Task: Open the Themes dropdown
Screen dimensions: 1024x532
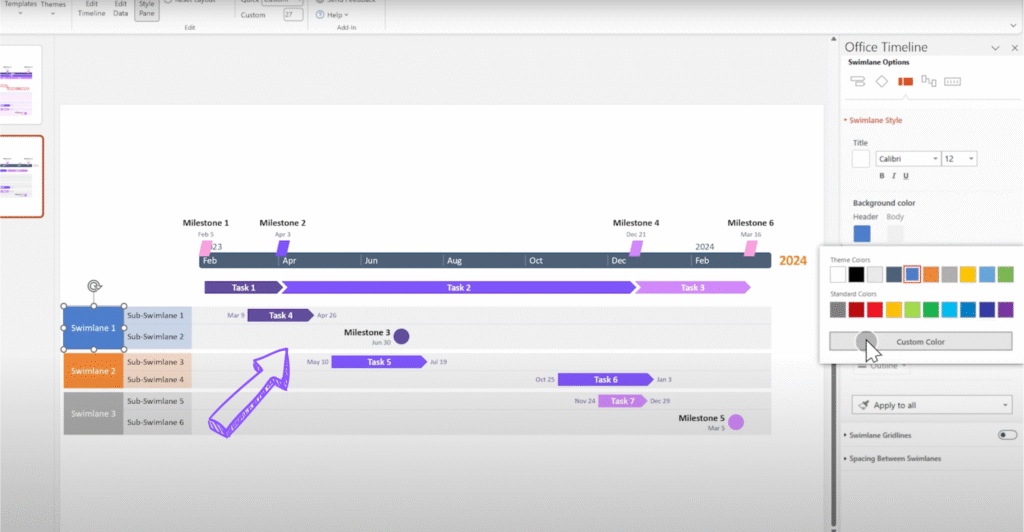Action: click(x=53, y=7)
